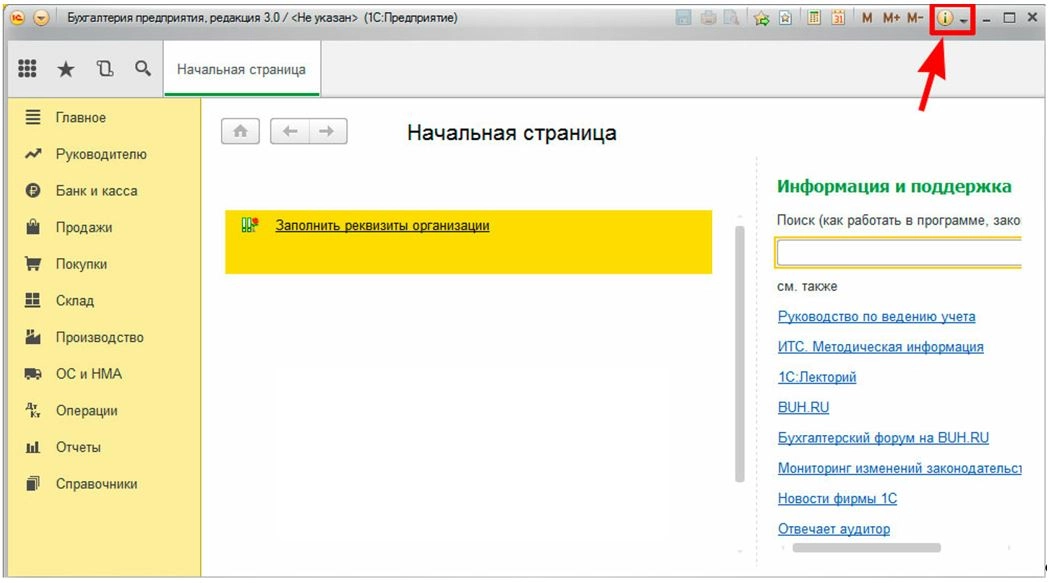Open the favorites page icon in the title bar
Image resolution: width=1054 pixels, height=583 pixels.
click(x=785, y=19)
